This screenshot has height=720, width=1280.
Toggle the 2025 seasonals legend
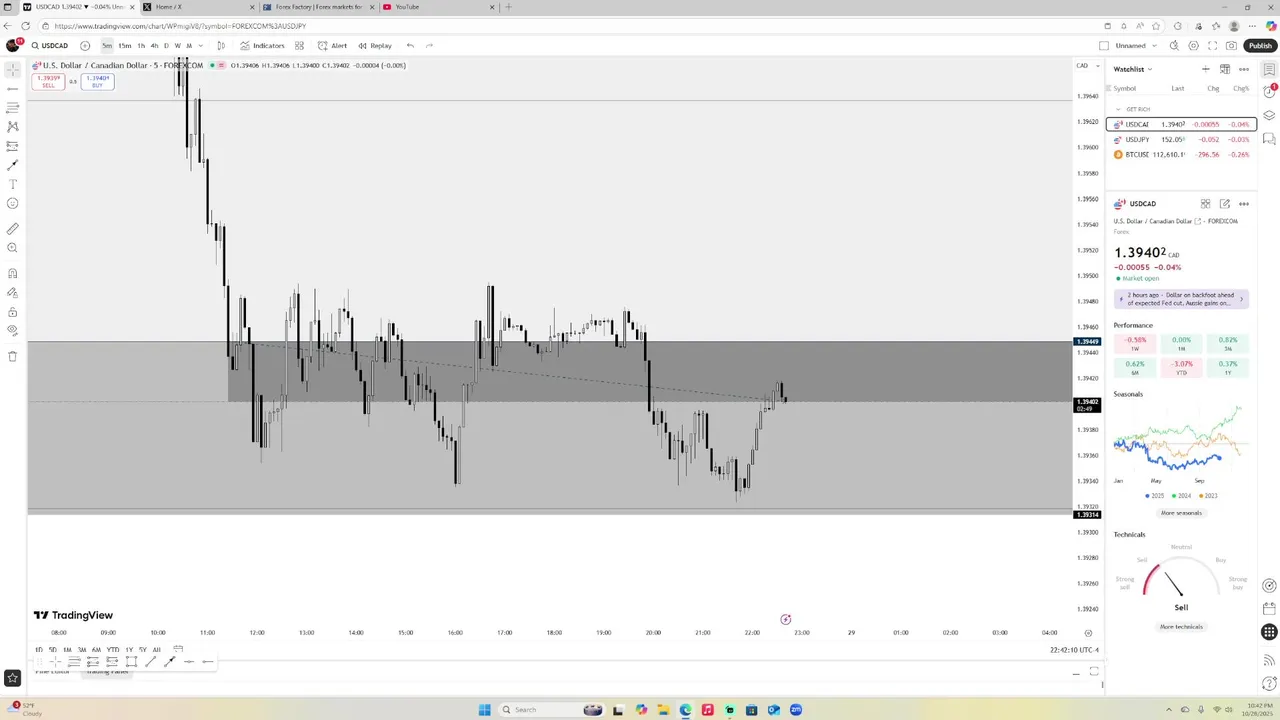click(x=1155, y=495)
